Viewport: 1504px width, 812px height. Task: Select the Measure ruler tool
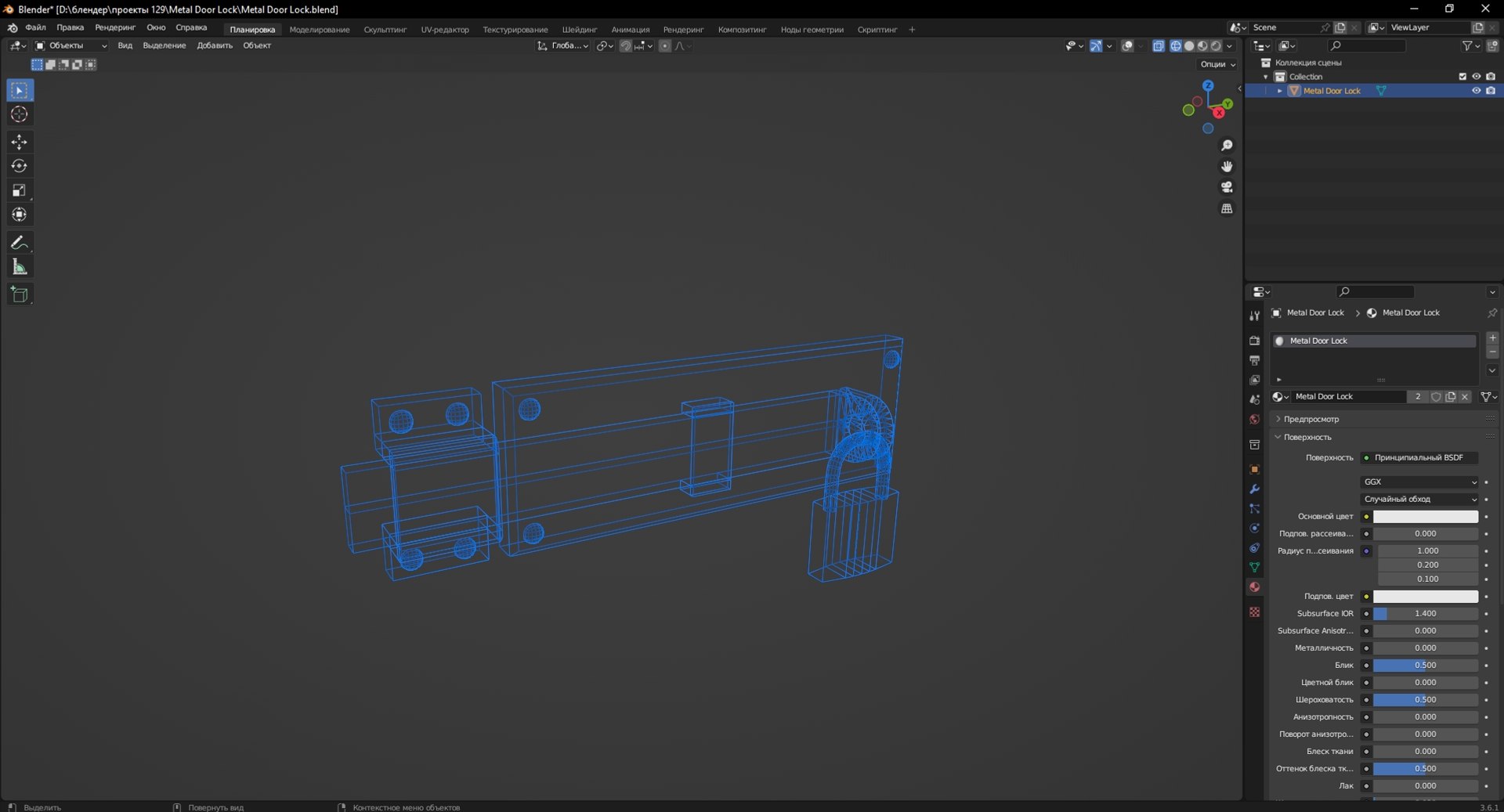click(x=20, y=267)
